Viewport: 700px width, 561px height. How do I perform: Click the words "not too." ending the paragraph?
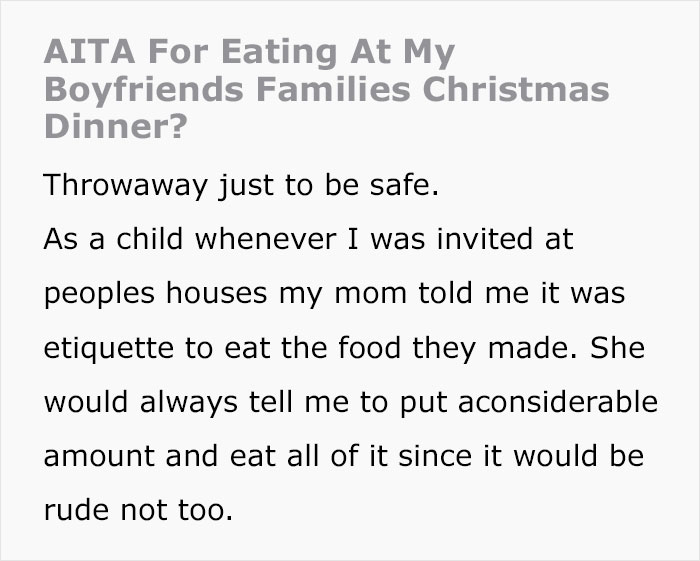point(175,512)
